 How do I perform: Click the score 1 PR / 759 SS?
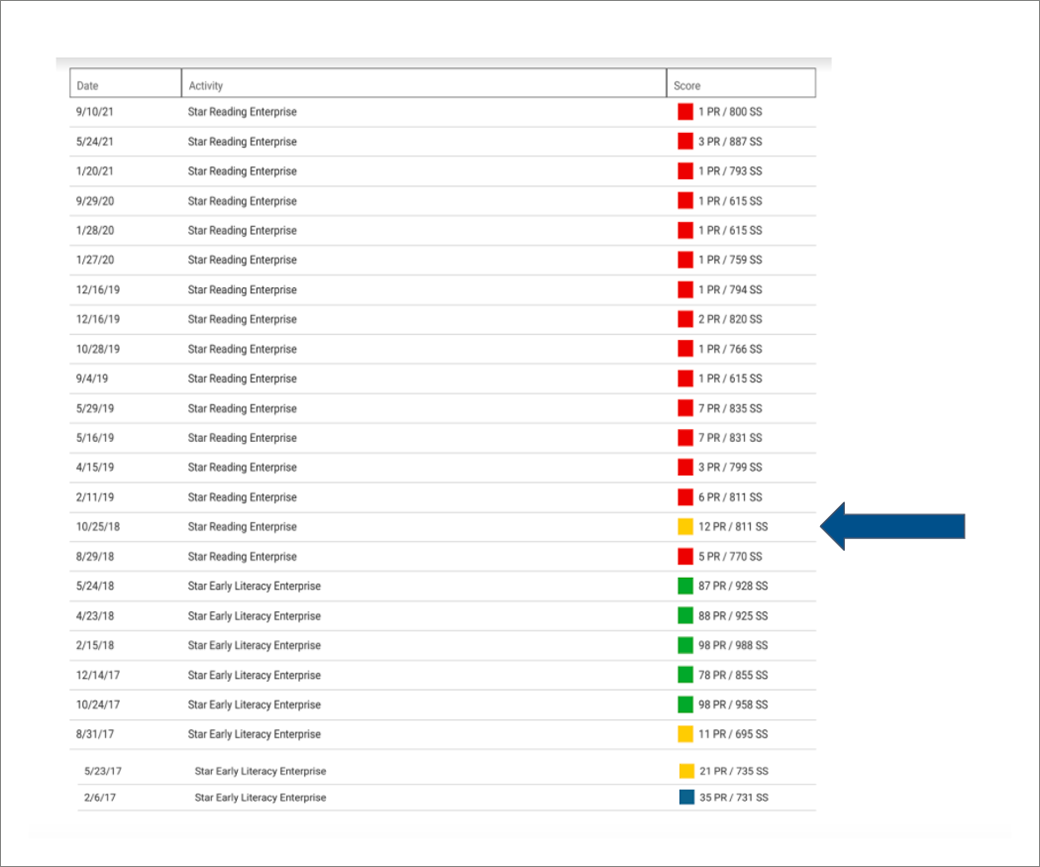click(x=730, y=260)
